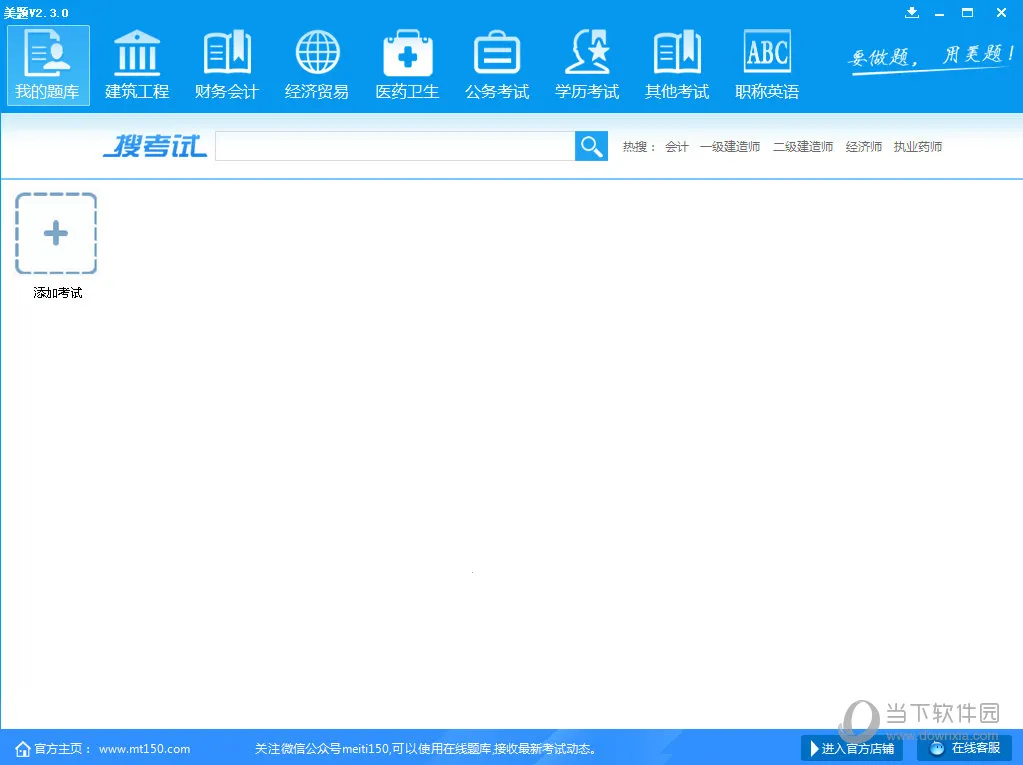Click the search magnifier button
This screenshot has height=765, width=1023.
(590, 146)
